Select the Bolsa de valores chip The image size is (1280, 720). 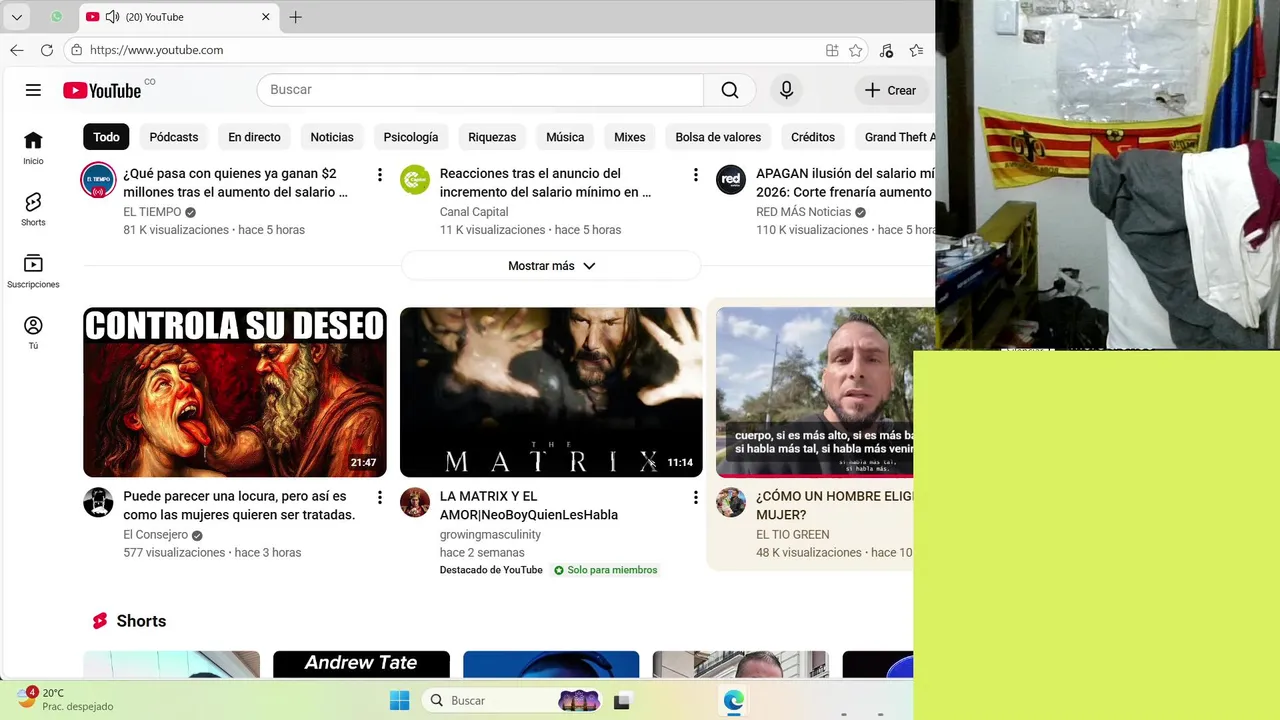[x=718, y=137]
